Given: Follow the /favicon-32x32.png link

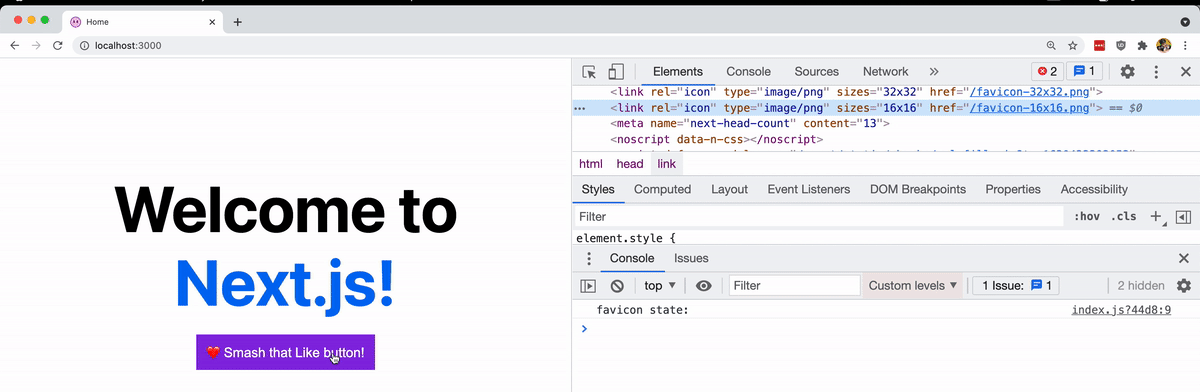Looking at the screenshot, I should [1030, 92].
